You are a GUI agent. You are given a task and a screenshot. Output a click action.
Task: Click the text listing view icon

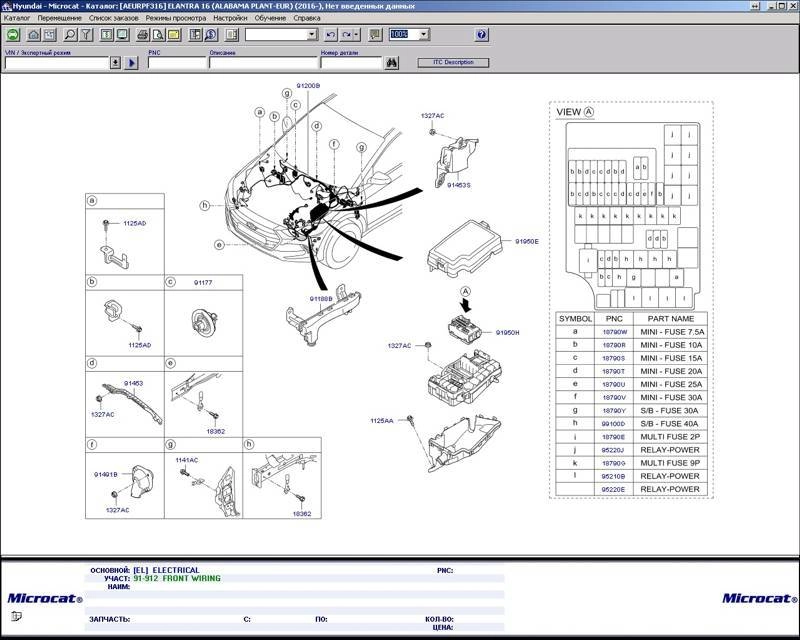107,35
